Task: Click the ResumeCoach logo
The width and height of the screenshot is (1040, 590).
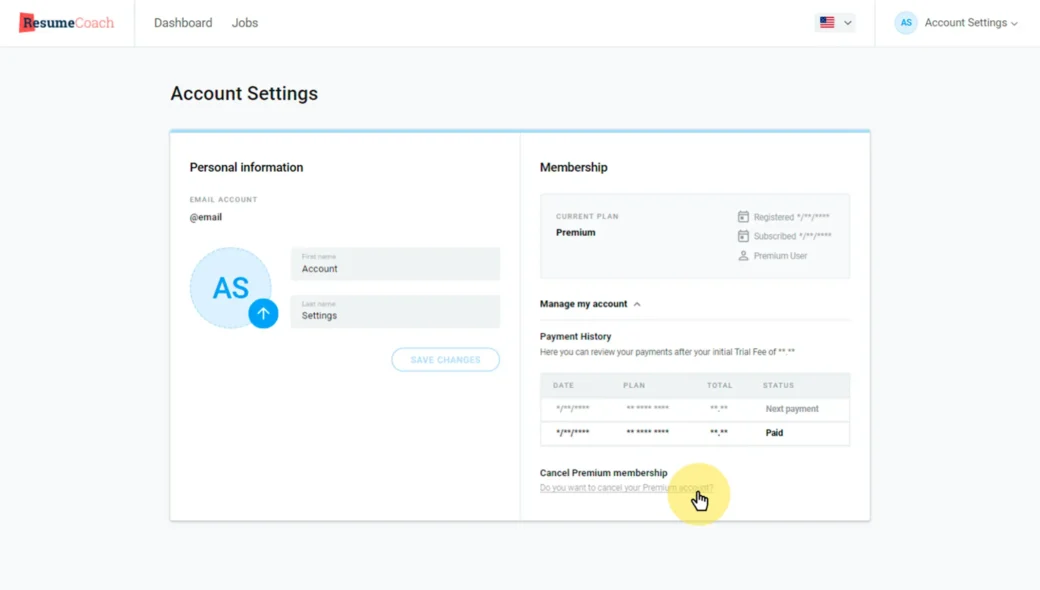Action: (67, 23)
